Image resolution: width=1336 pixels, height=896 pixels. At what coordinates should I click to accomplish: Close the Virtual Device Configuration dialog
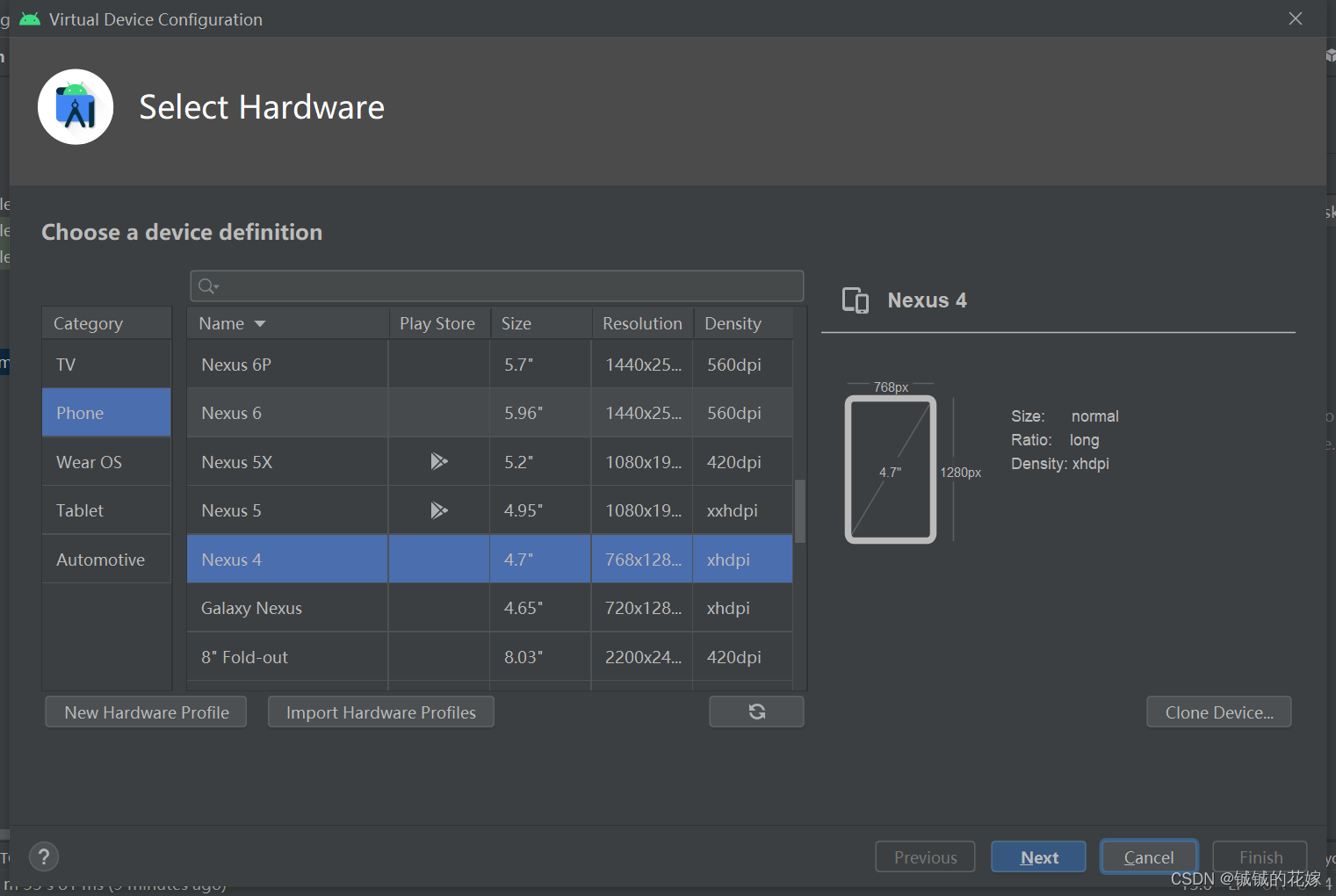pos(1295,18)
